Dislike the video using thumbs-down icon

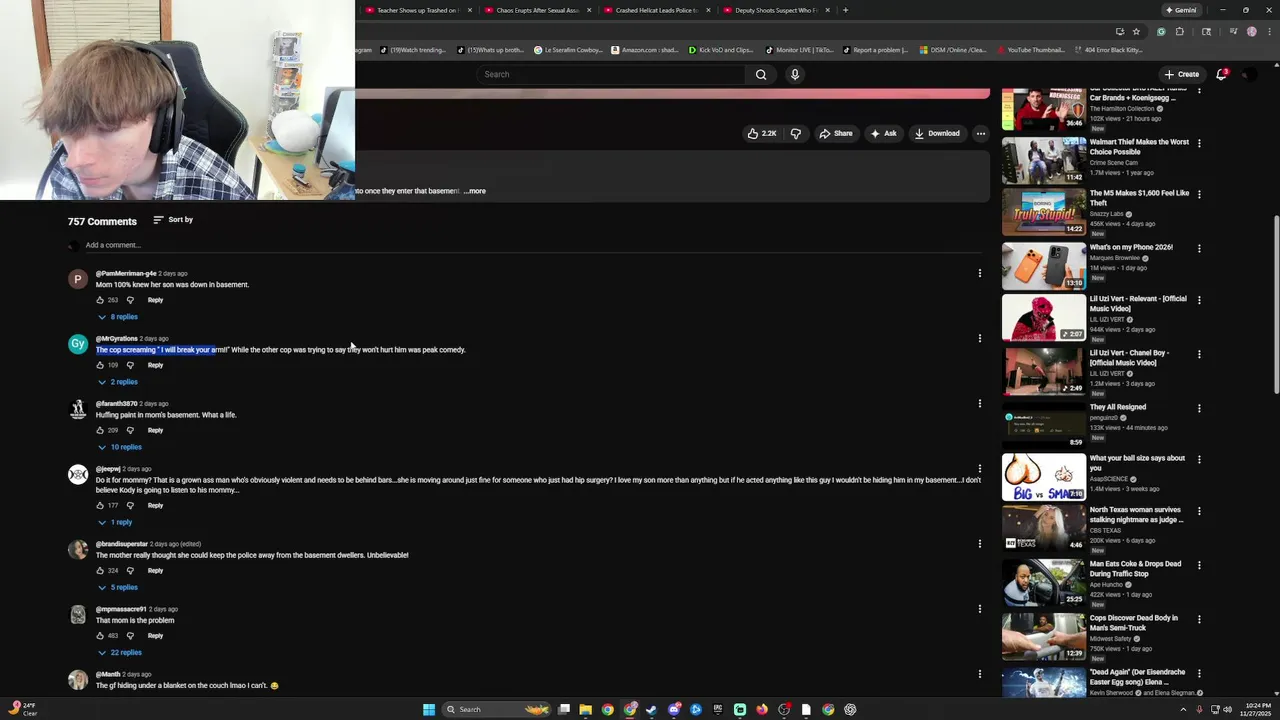(796, 133)
